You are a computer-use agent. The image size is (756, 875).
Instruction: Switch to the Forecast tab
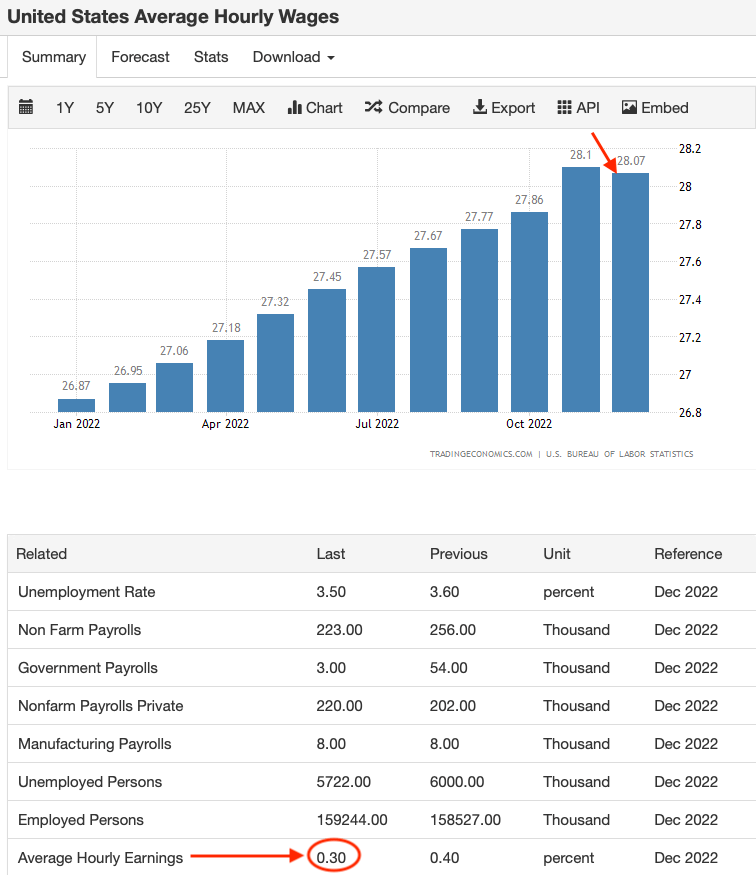140,57
